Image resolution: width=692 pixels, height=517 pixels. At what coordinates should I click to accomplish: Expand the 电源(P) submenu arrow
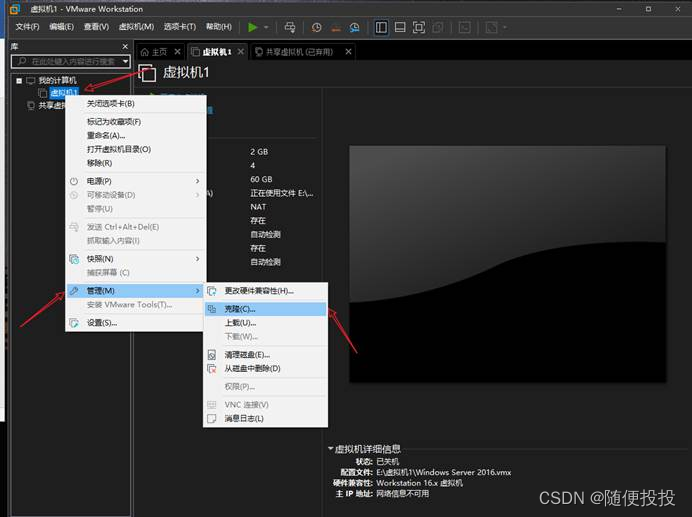[x=197, y=181]
